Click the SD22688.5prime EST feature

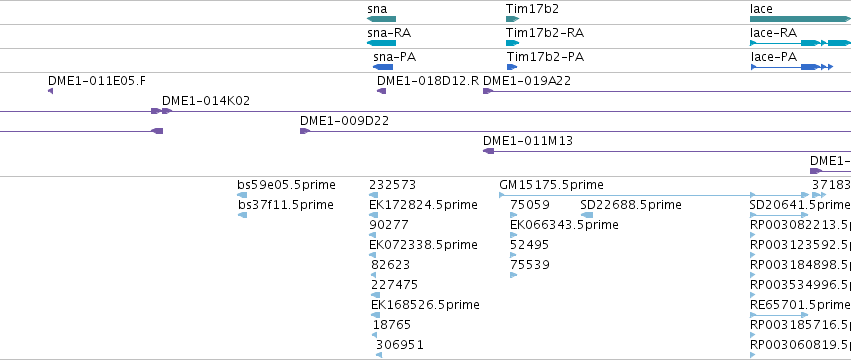[587, 215]
